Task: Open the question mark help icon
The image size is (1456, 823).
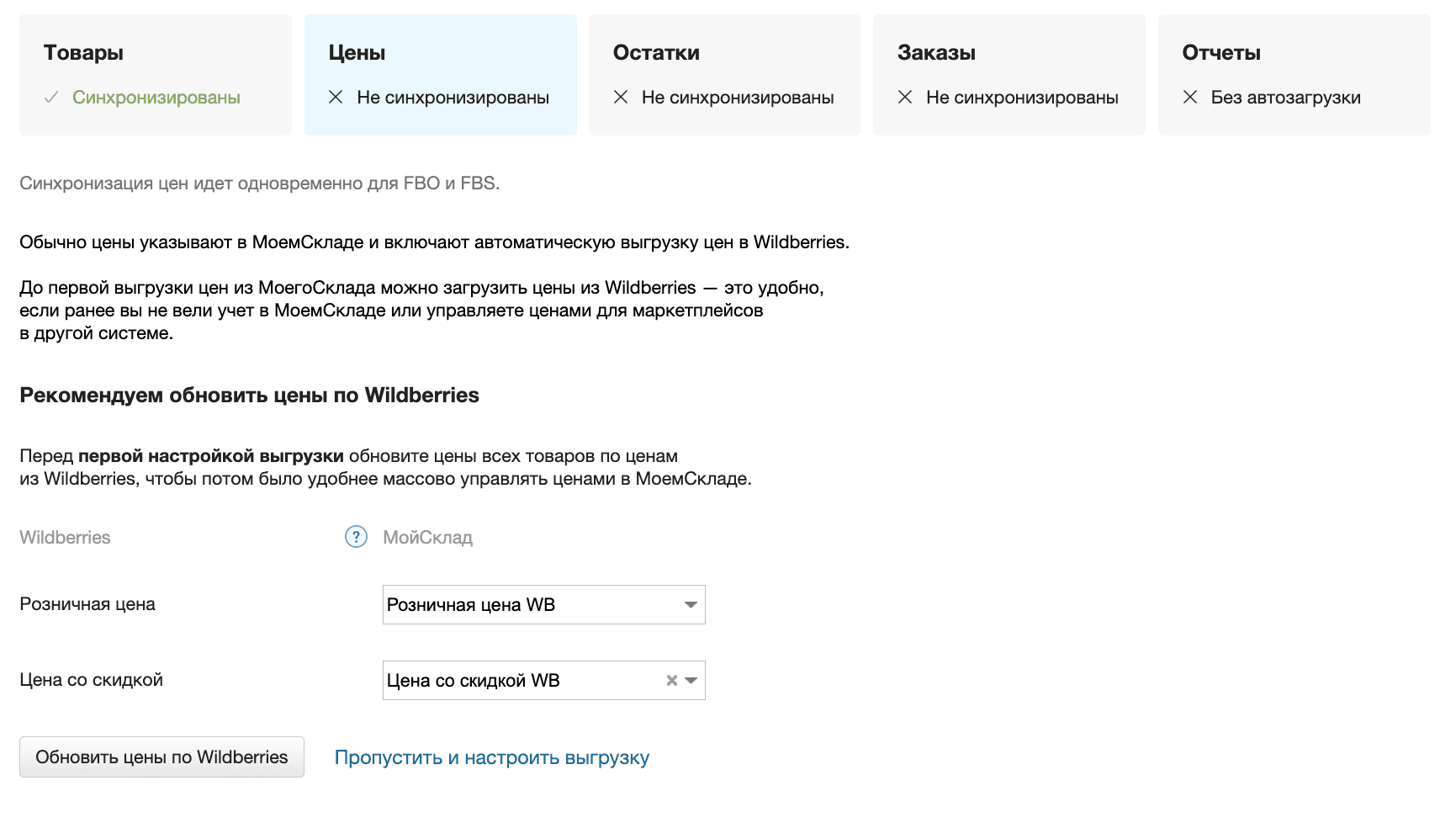Action: point(357,537)
